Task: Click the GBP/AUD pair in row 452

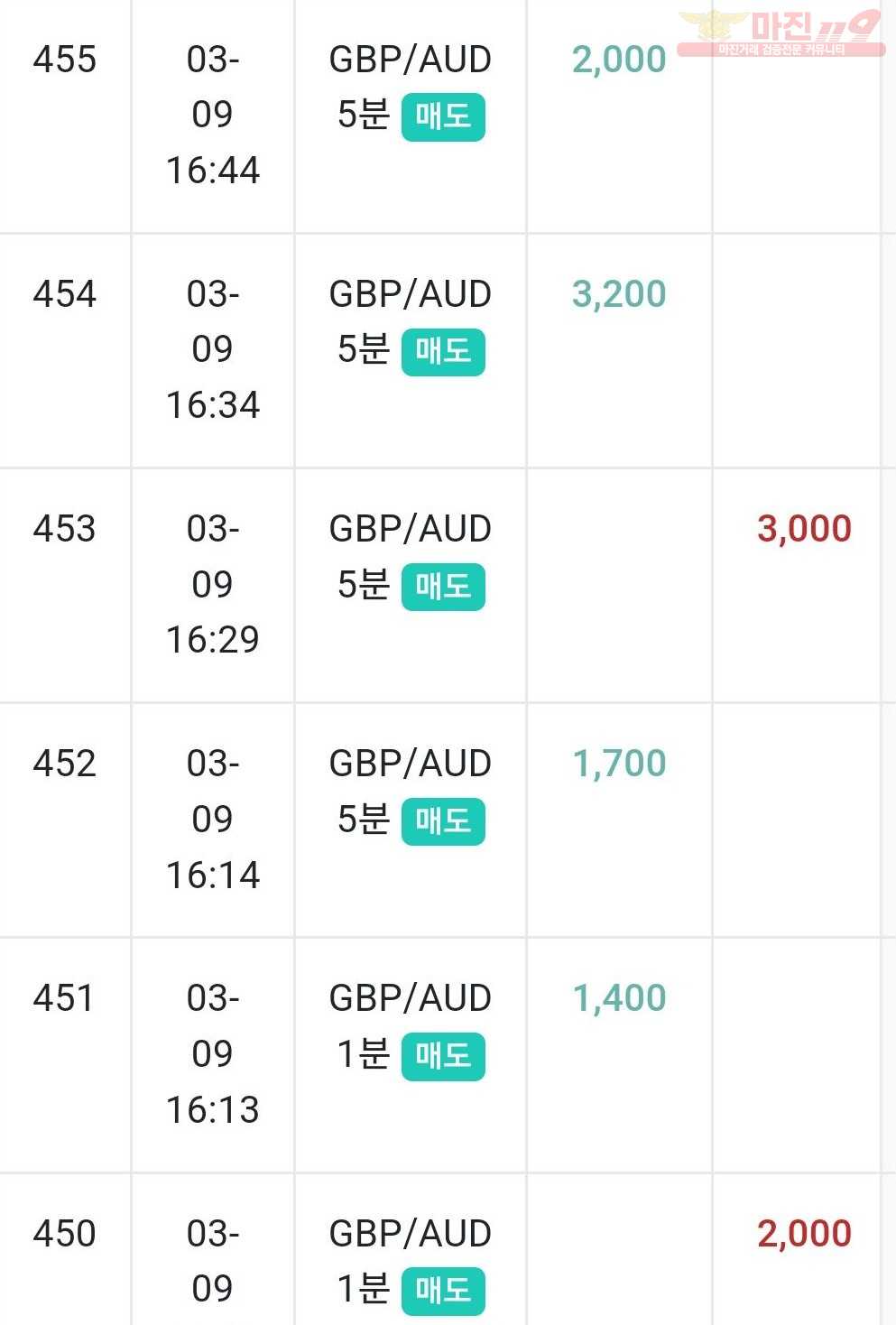Action: point(411,764)
